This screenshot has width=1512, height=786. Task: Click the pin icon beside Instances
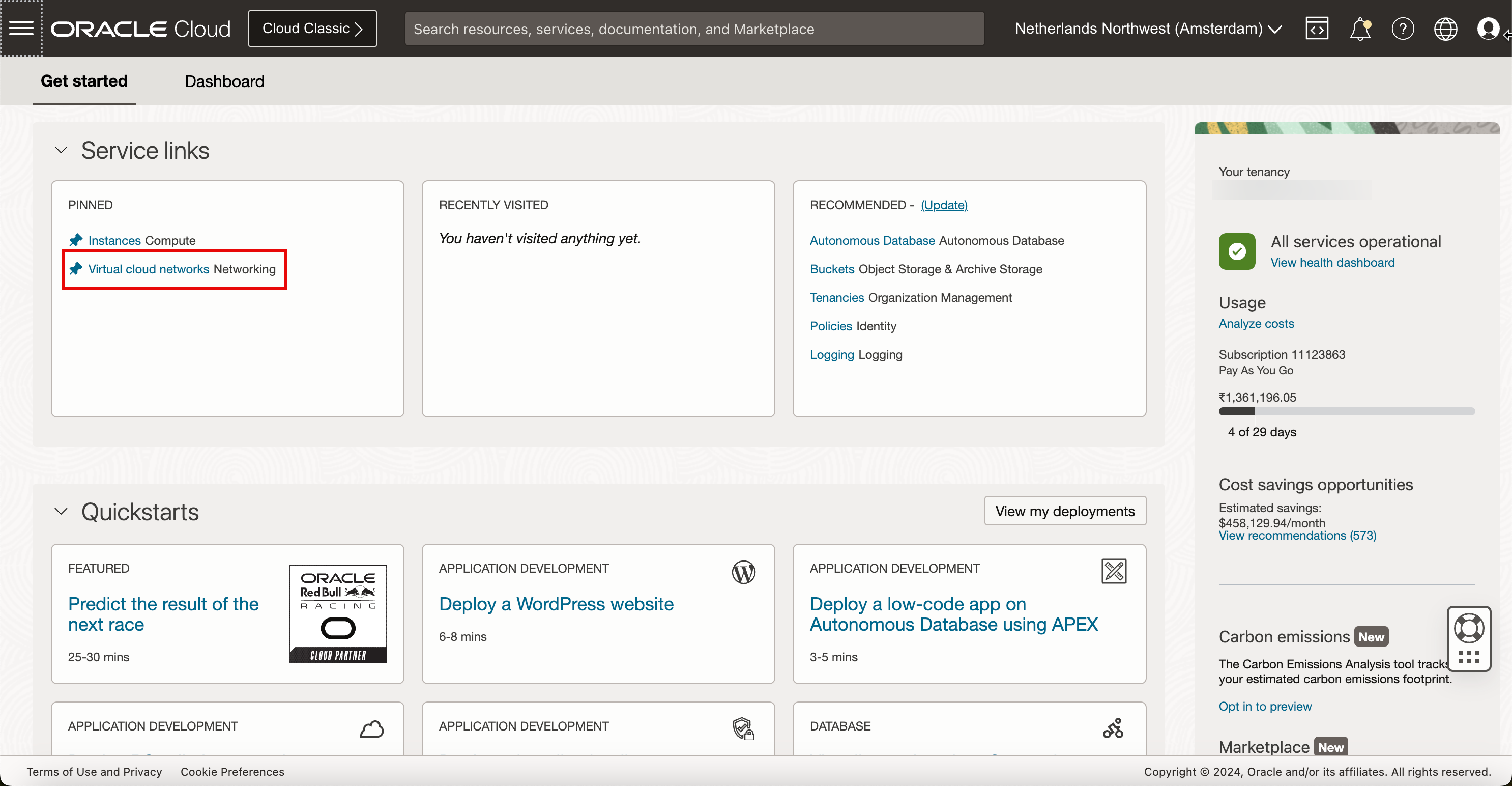[x=76, y=240]
